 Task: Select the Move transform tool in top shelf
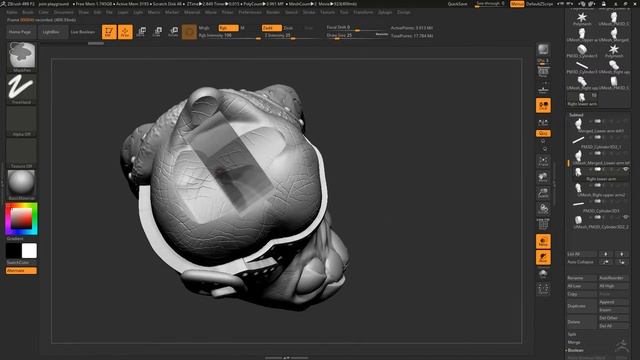coord(141,32)
